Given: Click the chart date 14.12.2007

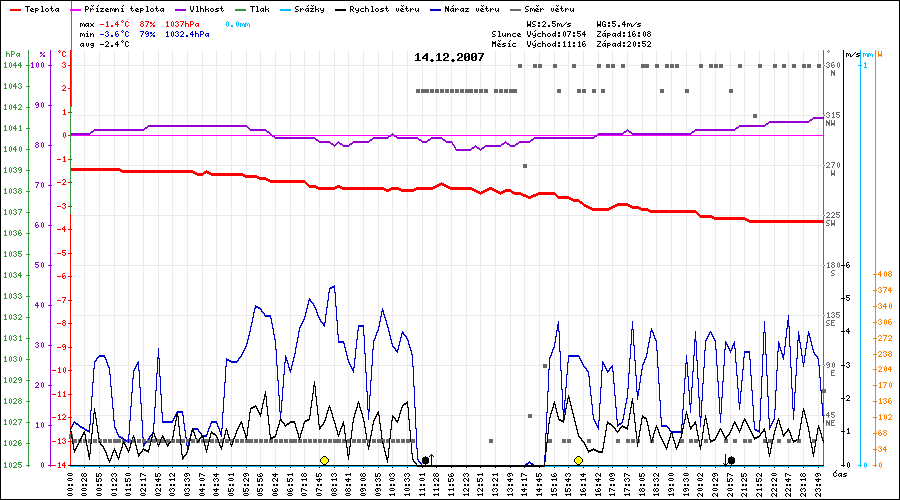Looking at the screenshot, I should [x=449, y=57].
